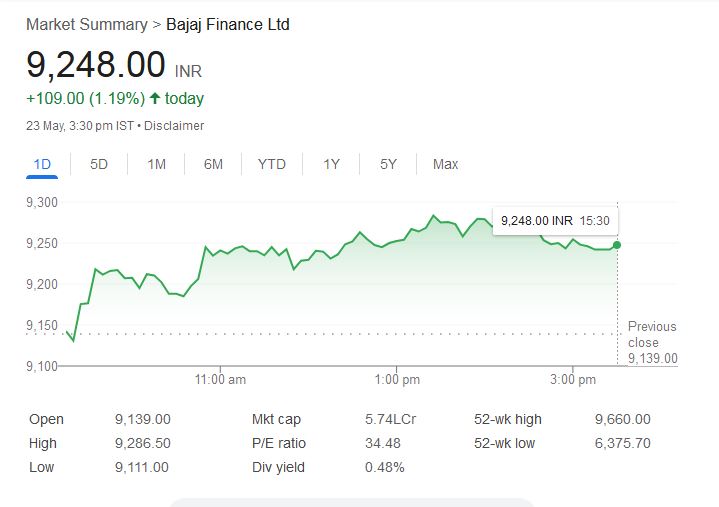The image size is (719, 507).
Task: Click the 9,100 y-axis label
Action: pyautogui.click(x=42, y=366)
